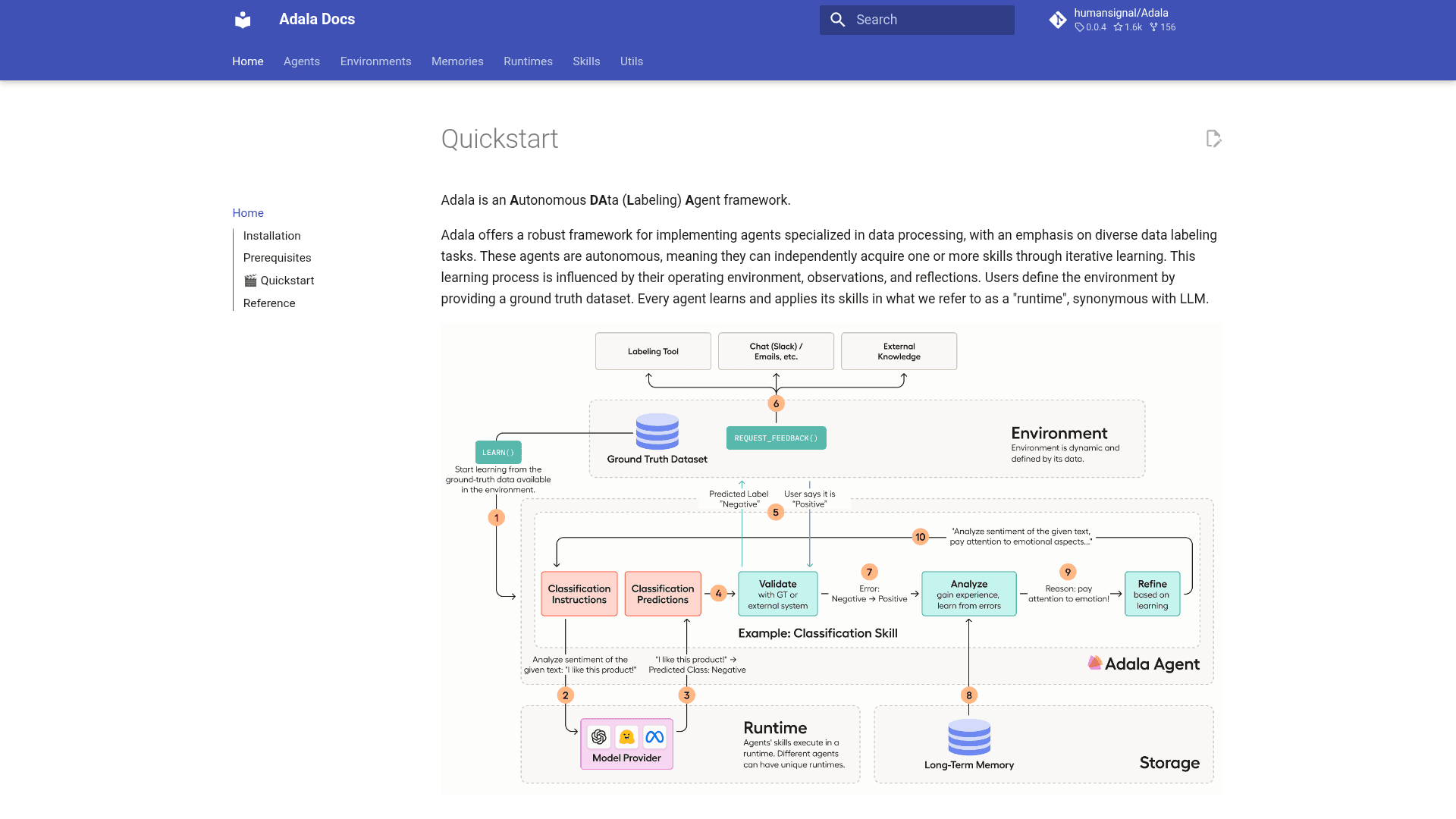Click the git repository icon

tap(1058, 20)
